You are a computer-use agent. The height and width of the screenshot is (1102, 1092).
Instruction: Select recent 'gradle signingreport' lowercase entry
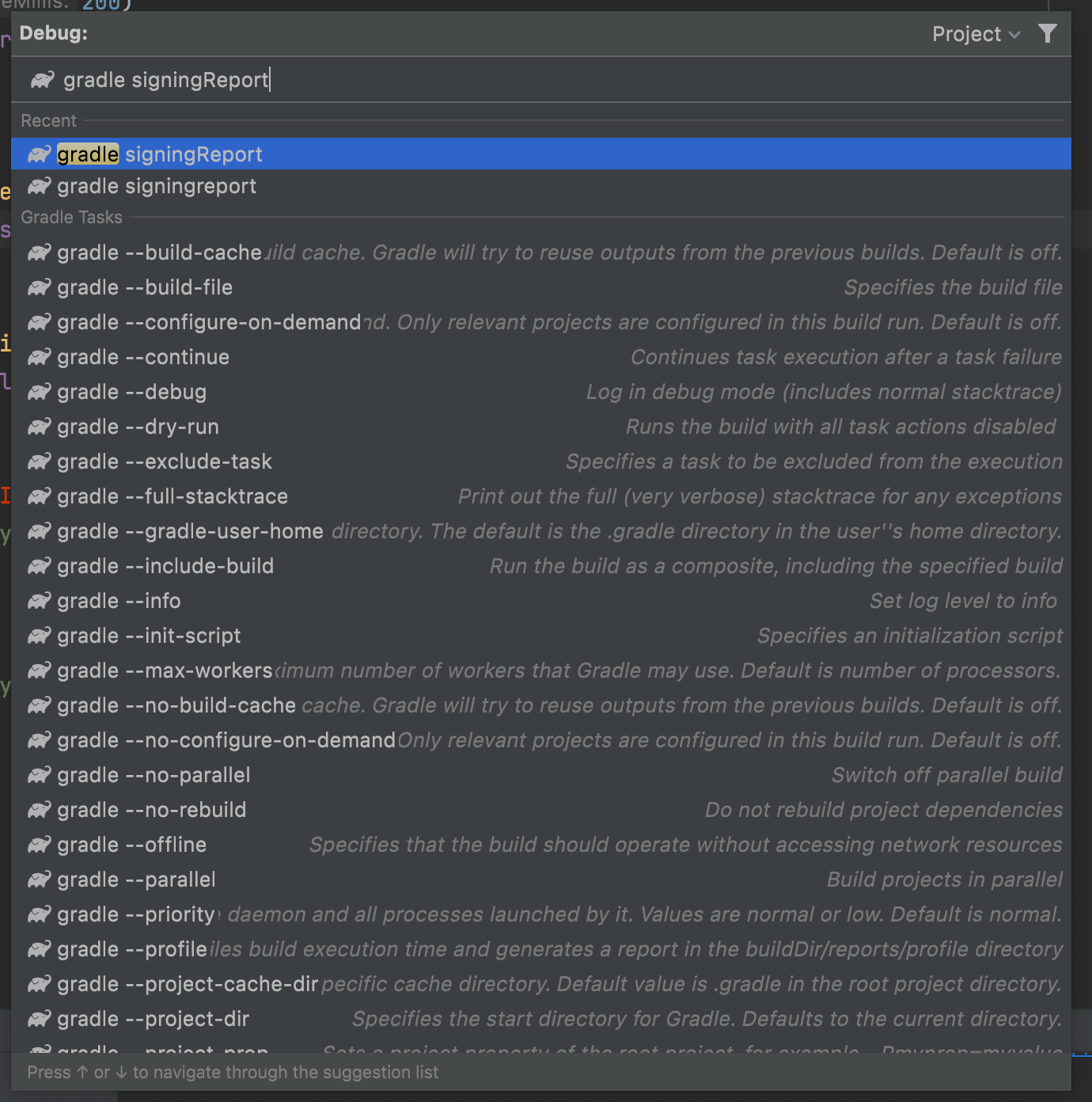[x=541, y=186]
